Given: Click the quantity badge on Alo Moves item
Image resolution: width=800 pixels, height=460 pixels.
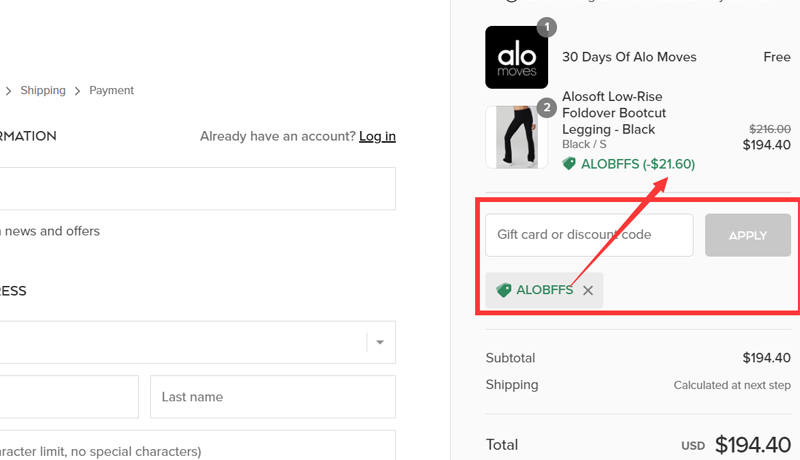Looking at the screenshot, I should click(547, 27).
